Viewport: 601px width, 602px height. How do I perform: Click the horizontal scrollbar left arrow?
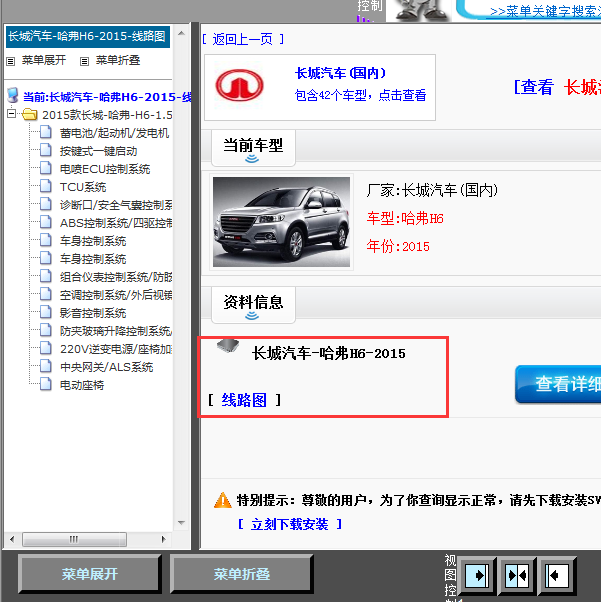pos(12,539)
